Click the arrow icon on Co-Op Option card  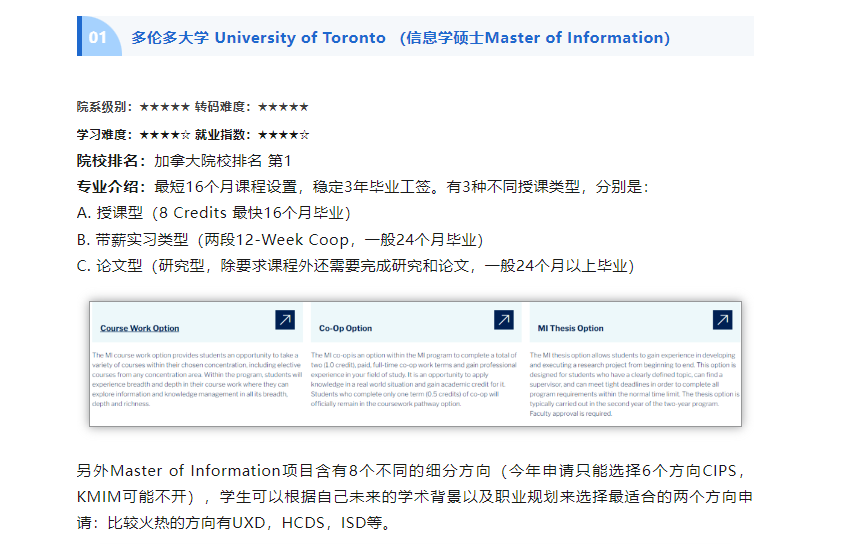[x=504, y=320]
